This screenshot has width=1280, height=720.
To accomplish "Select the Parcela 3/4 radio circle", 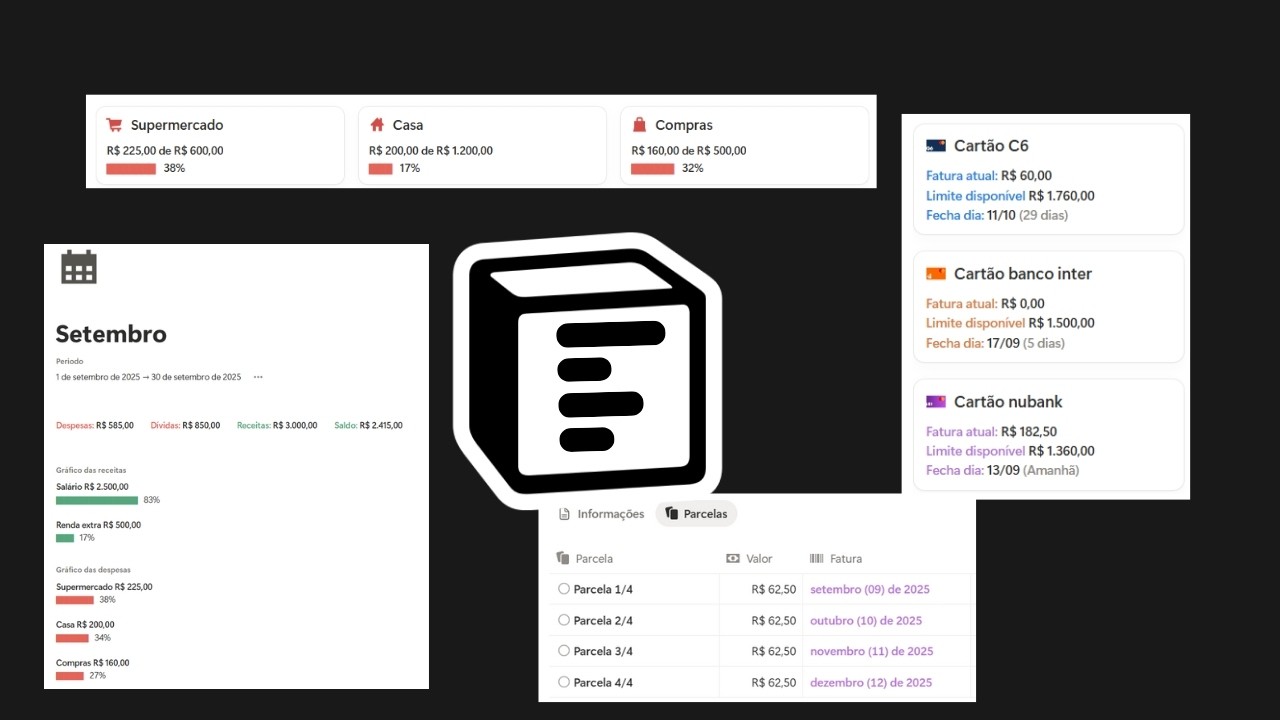I will point(564,651).
